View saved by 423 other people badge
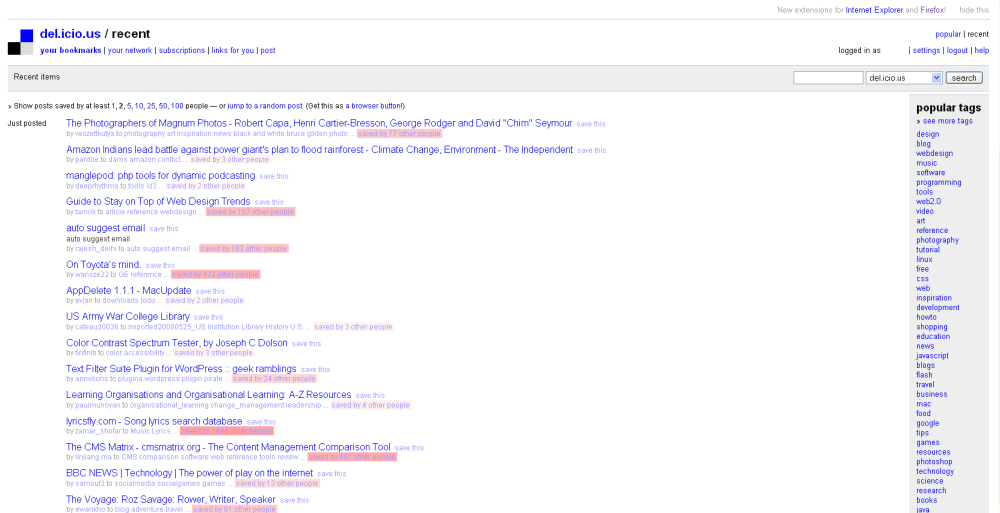 (216, 274)
